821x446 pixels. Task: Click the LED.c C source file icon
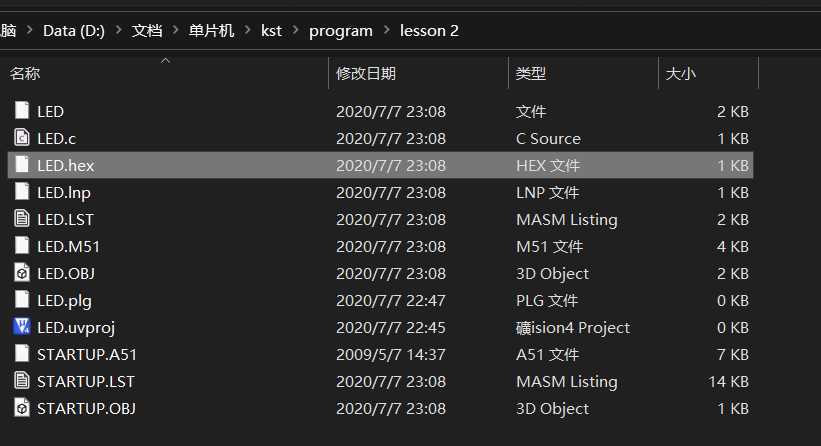tap(22, 138)
